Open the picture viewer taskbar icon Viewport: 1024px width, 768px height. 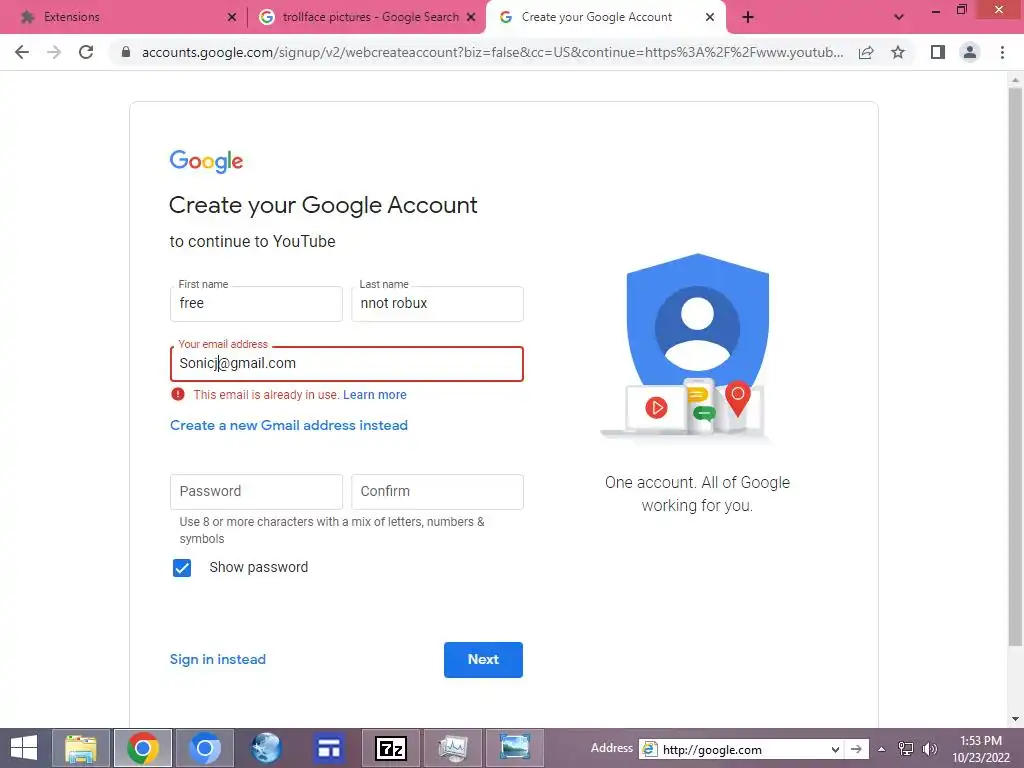coord(515,748)
